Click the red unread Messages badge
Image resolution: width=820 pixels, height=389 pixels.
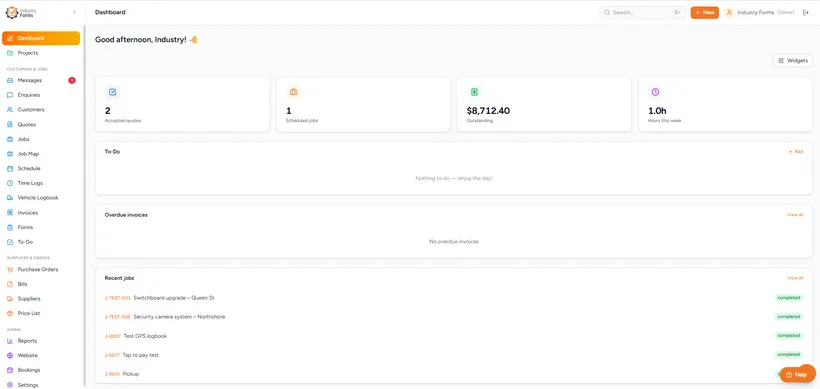(x=72, y=81)
